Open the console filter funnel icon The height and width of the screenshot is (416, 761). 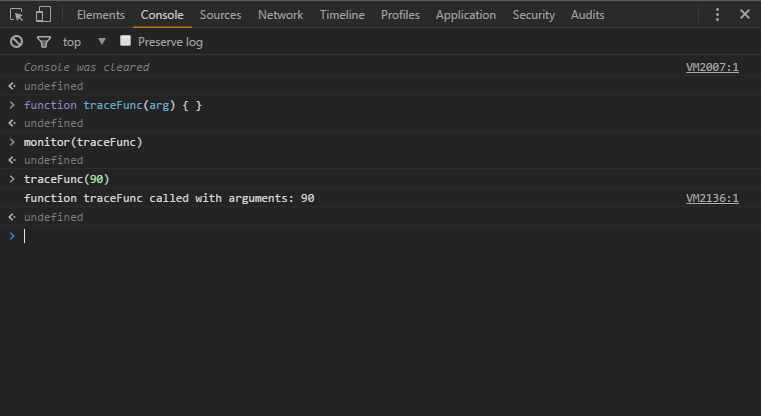(44, 42)
